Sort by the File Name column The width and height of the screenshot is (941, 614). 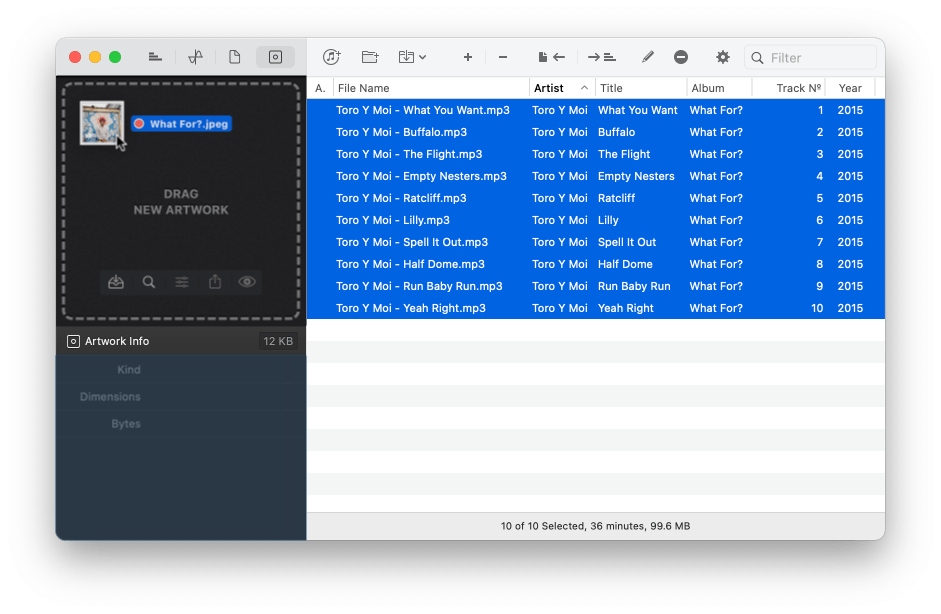pyautogui.click(x=431, y=88)
